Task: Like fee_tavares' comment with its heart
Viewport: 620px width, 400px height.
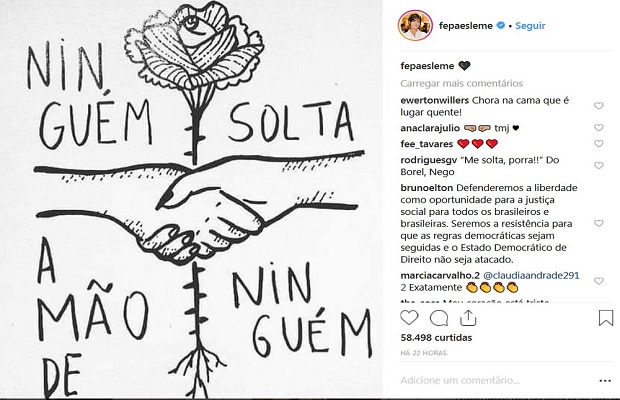Action: coord(599,143)
